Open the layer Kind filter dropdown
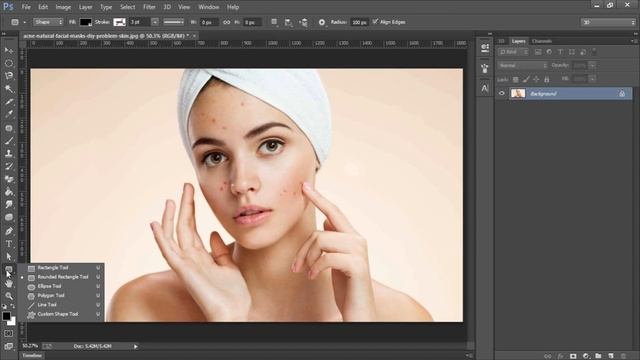 [513, 52]
